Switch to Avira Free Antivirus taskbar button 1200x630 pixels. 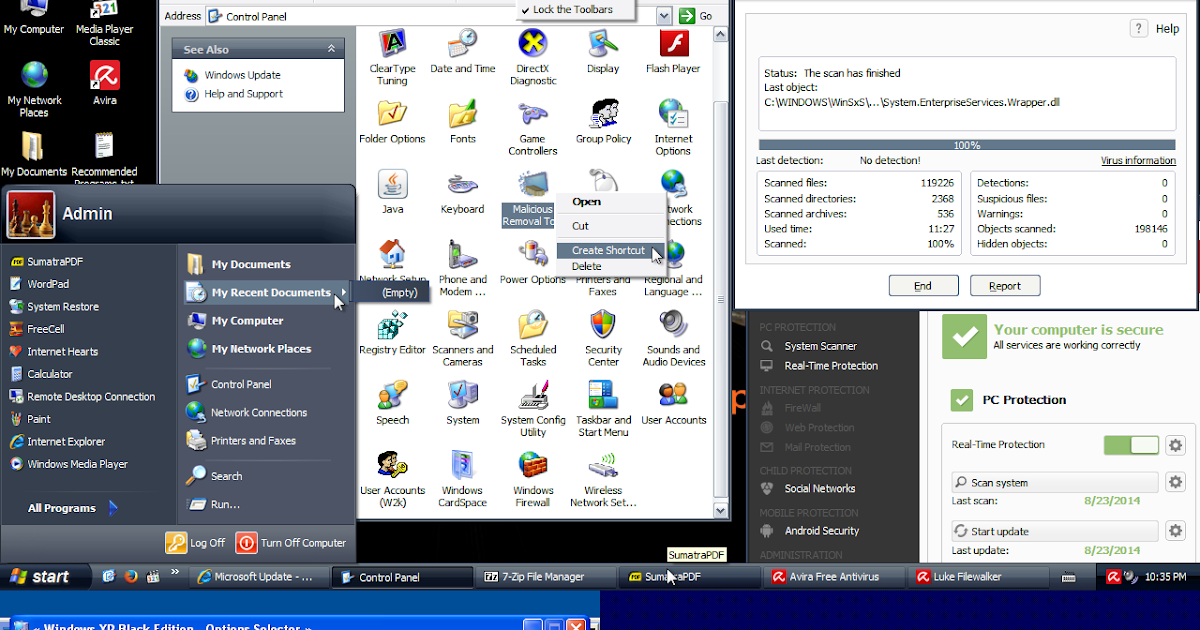click(x=833, y=577)
